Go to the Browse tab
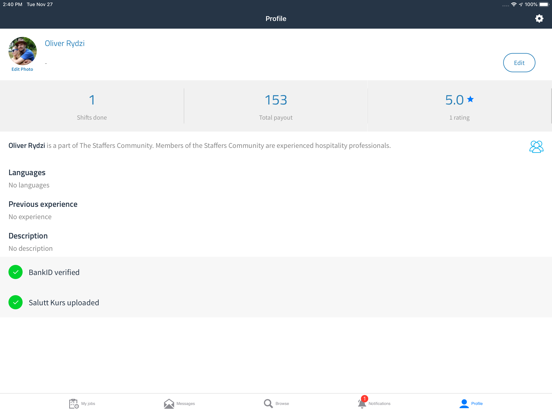Viewport: 552px width, 414px height. tap(276, 403)
